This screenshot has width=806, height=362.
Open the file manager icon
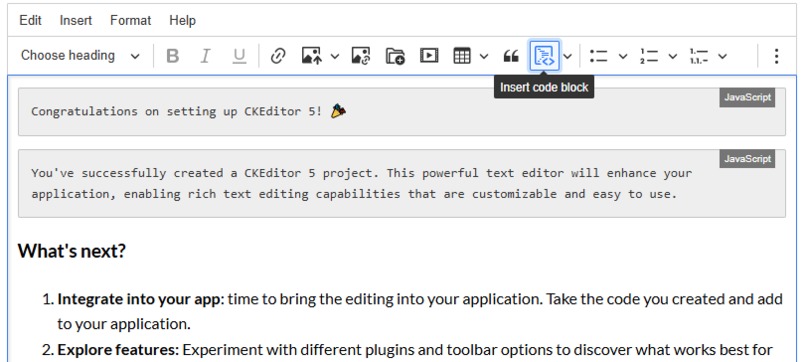(395, 56)
